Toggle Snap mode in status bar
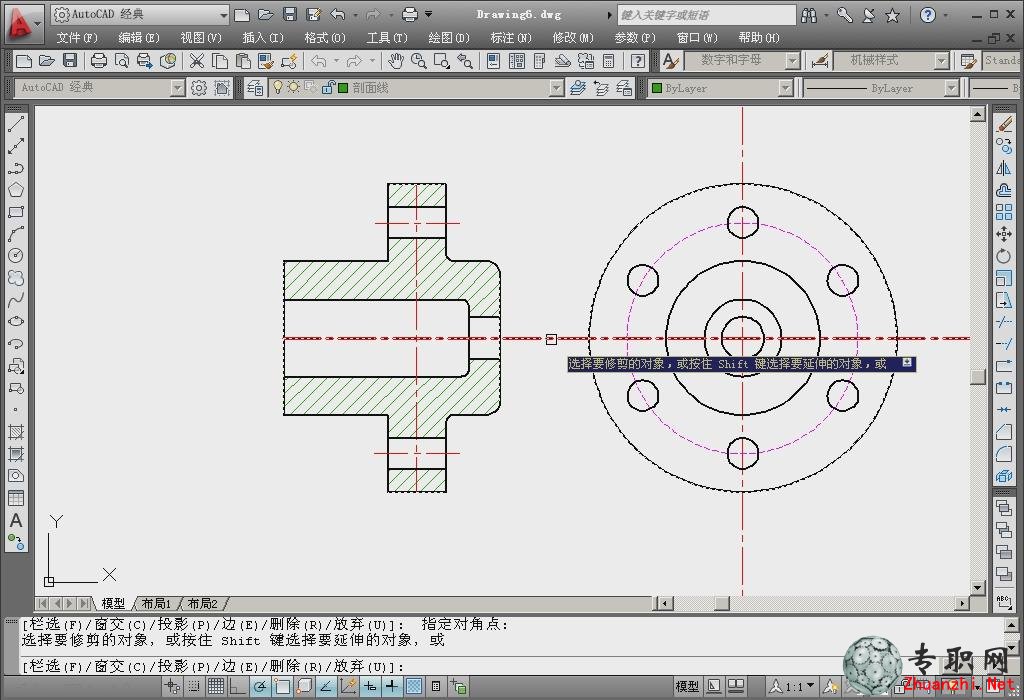 pyautogui.click(x=194, y=686)
